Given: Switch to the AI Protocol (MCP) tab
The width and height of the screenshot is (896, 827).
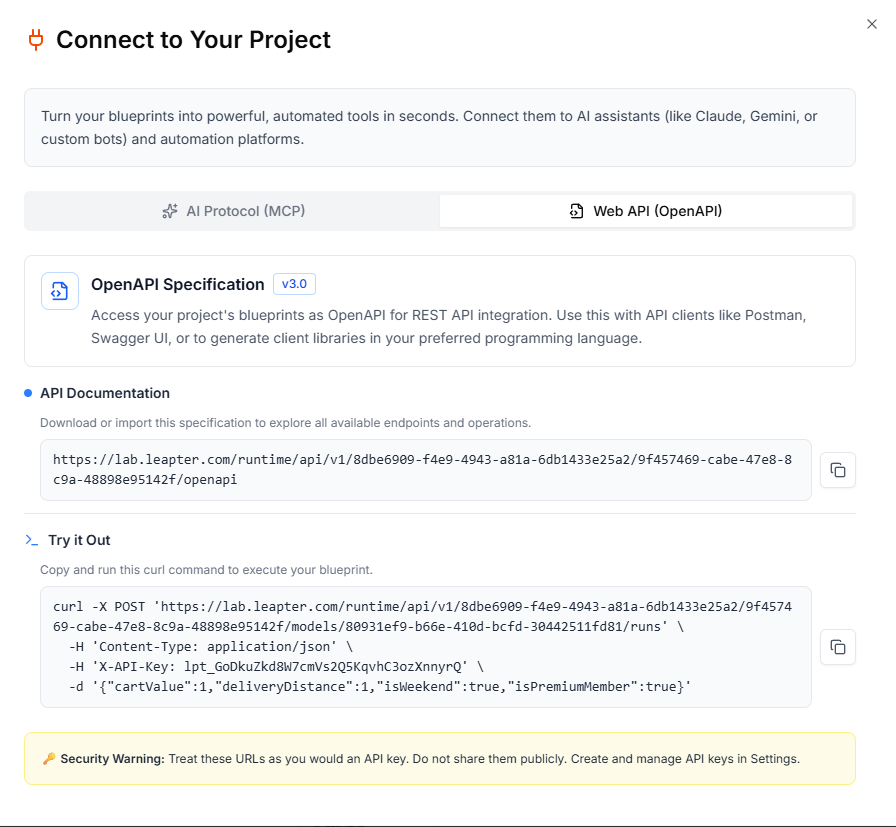Looking at the screenshot, I should coord(232,210).
